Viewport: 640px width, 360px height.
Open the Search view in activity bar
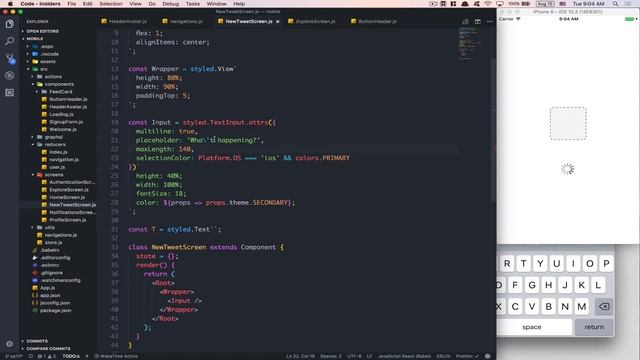point(10,41)
